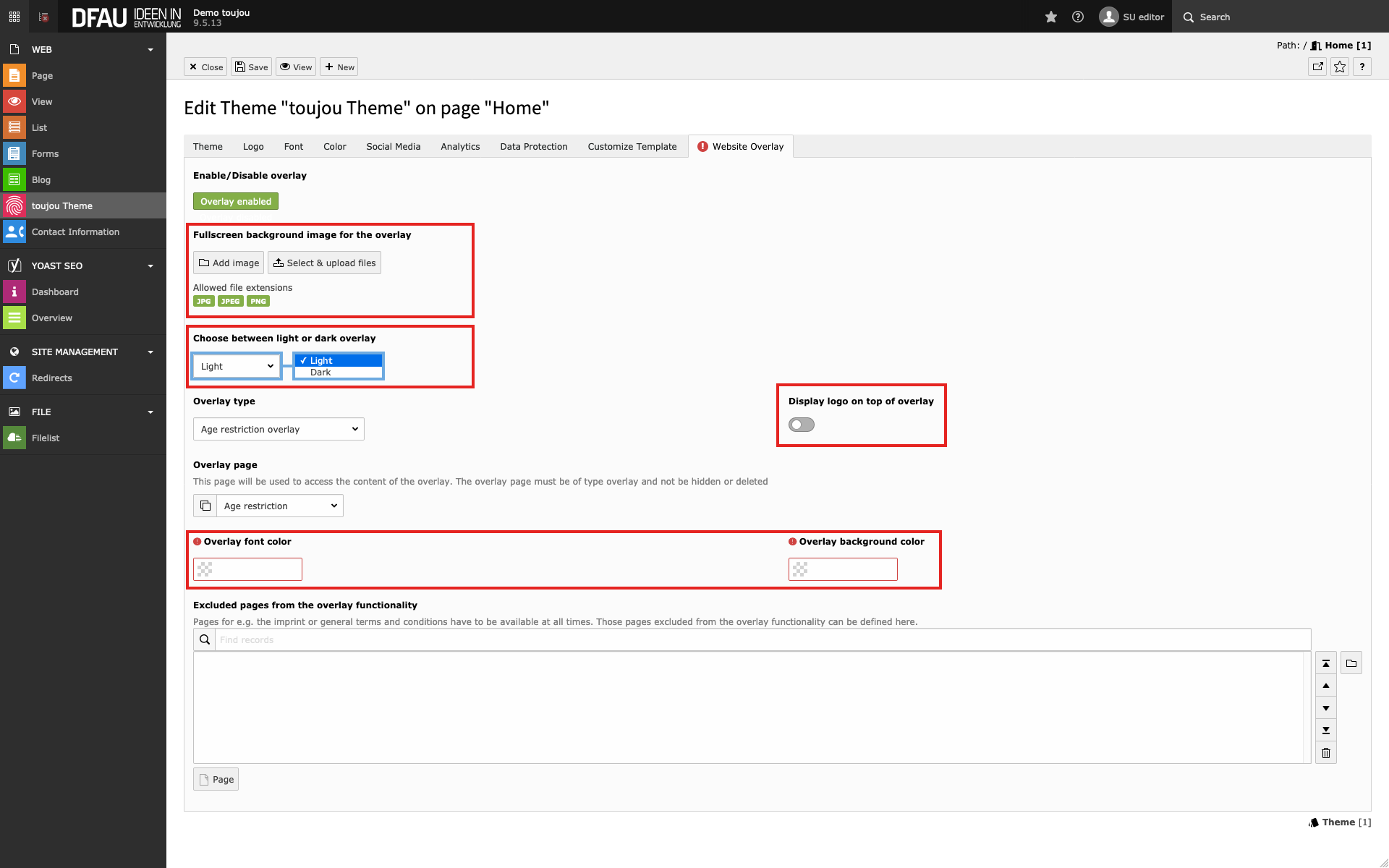The image size is (1389, 868).
Task: Select Dark option in overlay list
Action: [320, 373]
